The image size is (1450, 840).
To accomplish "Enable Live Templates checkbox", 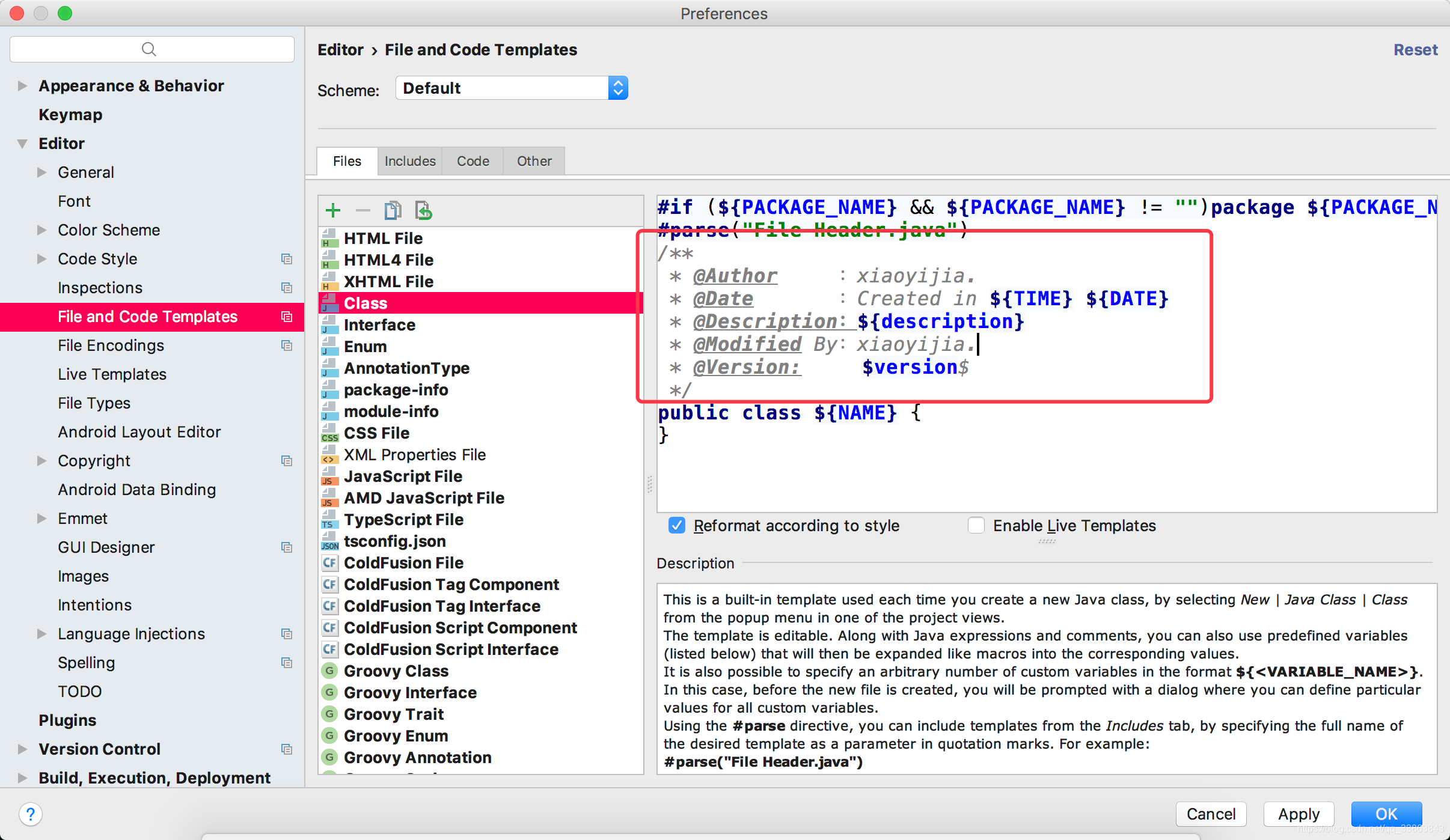I will (x=976, y=525).
